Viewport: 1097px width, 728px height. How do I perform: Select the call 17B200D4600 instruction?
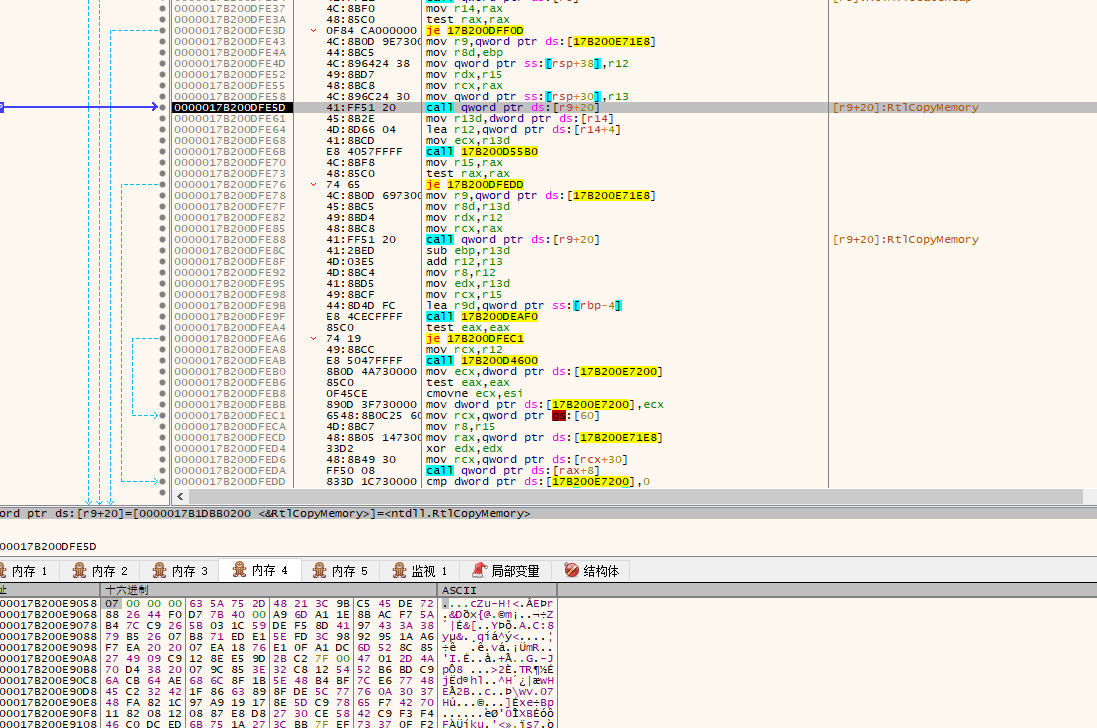click(x=481, y=361)
